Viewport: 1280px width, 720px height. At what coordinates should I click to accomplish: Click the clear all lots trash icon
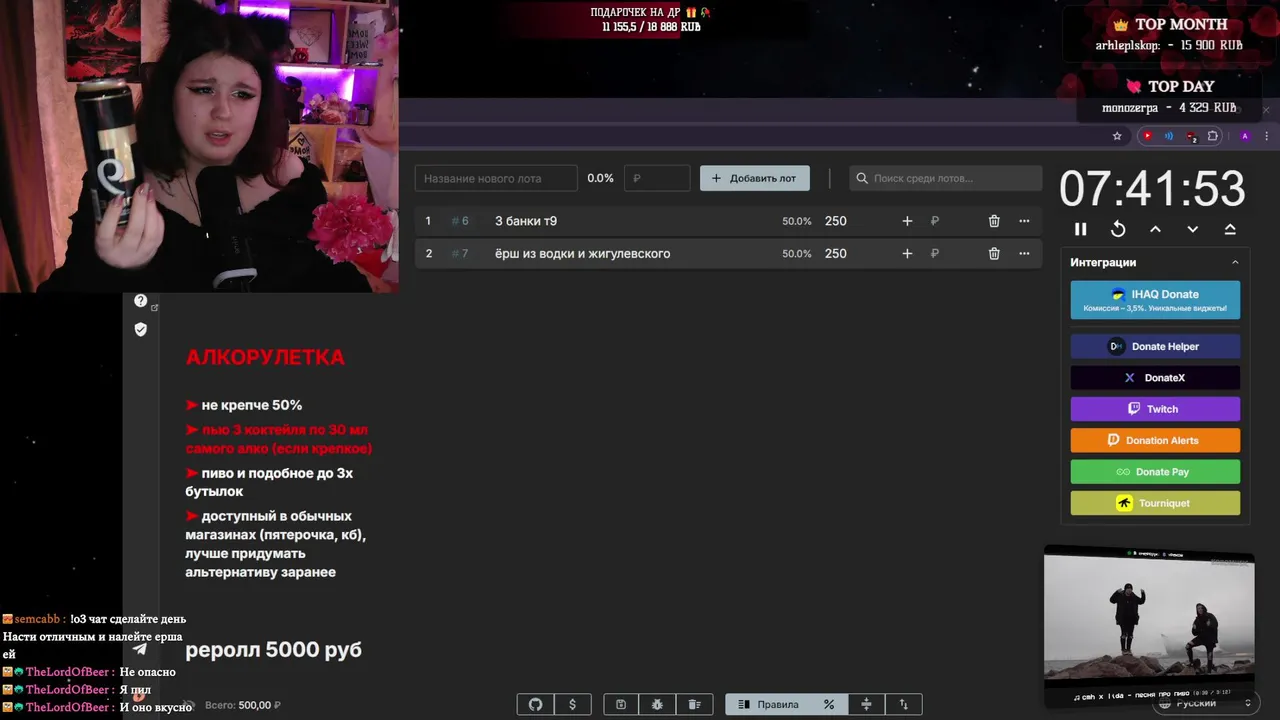[x=695, y=704]
